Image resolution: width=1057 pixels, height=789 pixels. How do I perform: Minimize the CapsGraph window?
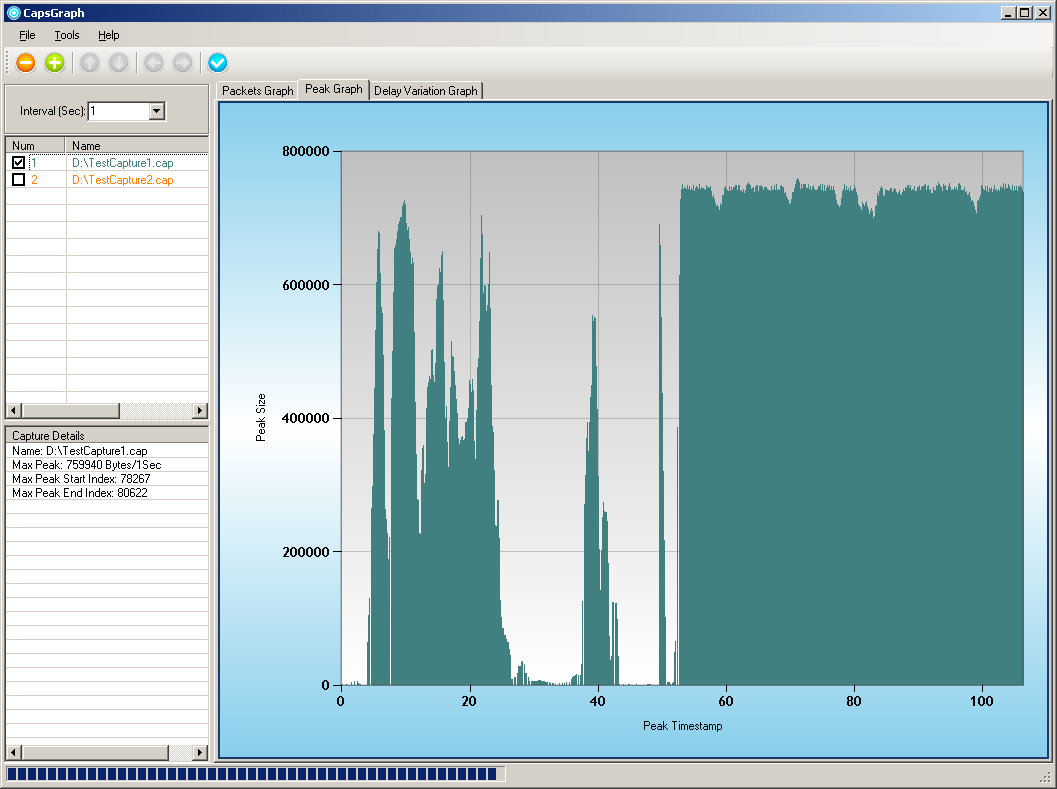pos(1008,13)
